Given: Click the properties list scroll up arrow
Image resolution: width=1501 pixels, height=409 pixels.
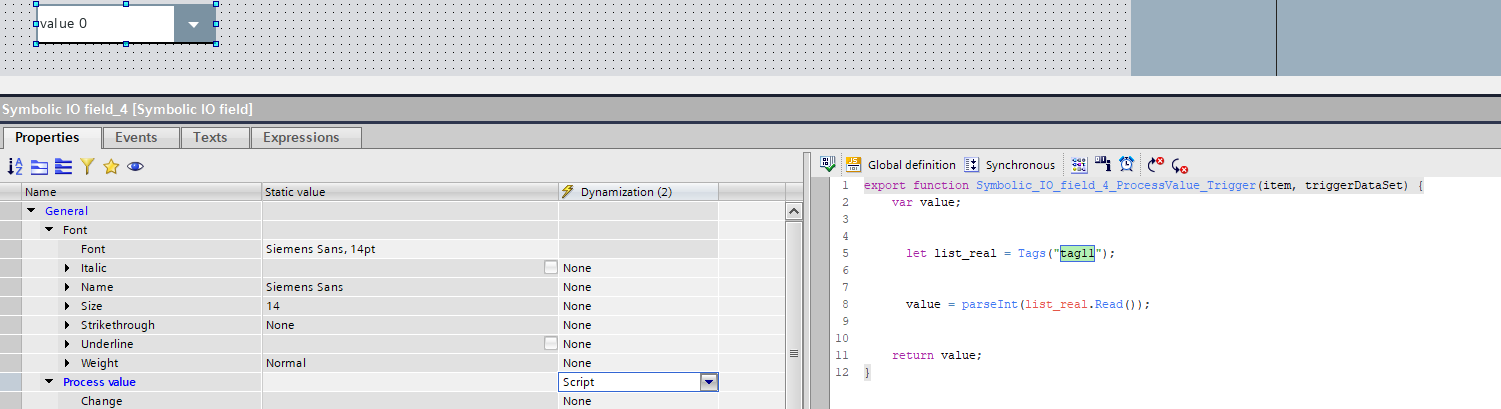Looking at the screenshot, I should pos(795,212).
